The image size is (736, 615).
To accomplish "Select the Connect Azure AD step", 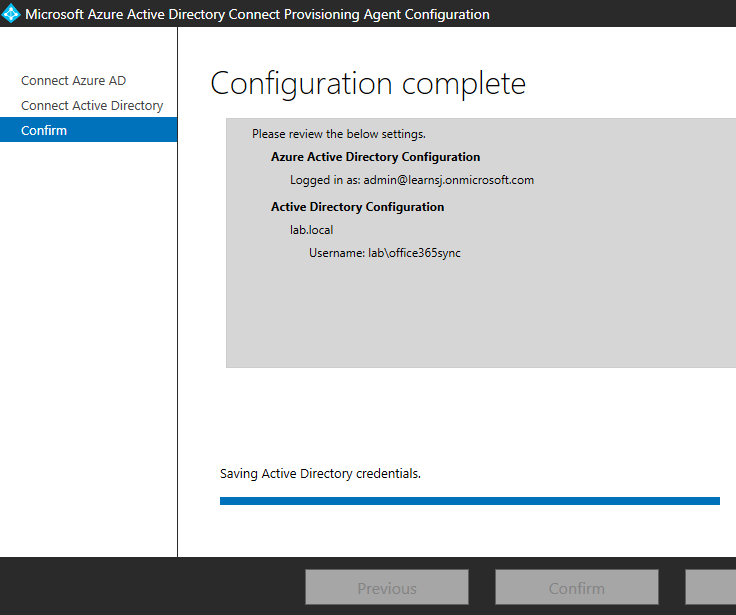I will point(73,81).
